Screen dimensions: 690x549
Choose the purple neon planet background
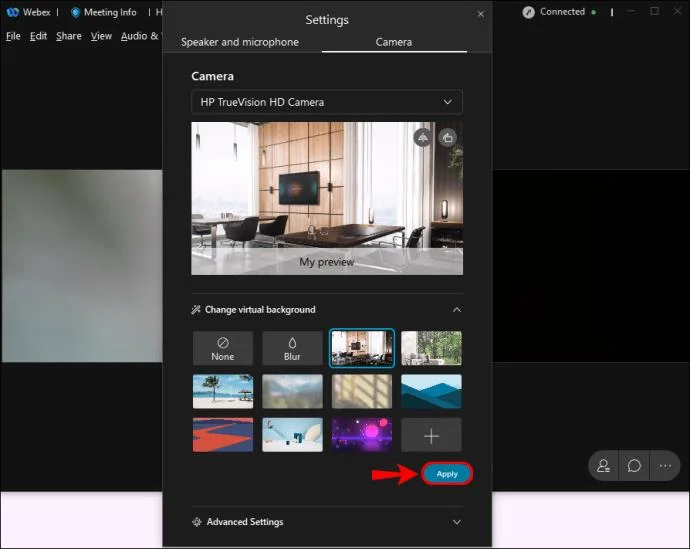point(362,435)
